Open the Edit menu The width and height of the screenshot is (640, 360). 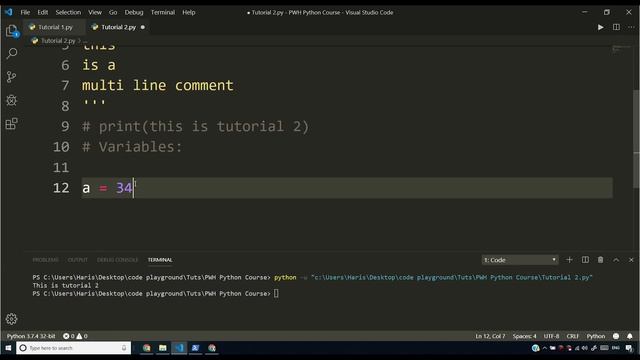click(42, 12)
